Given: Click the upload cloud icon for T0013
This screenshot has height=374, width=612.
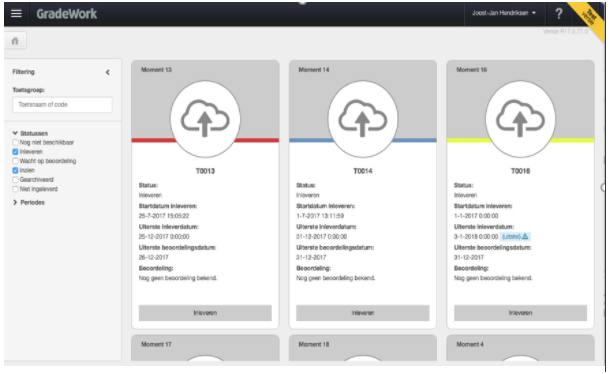Looking at the screenshot, I should pyautogui.click(x=205, y=119).
